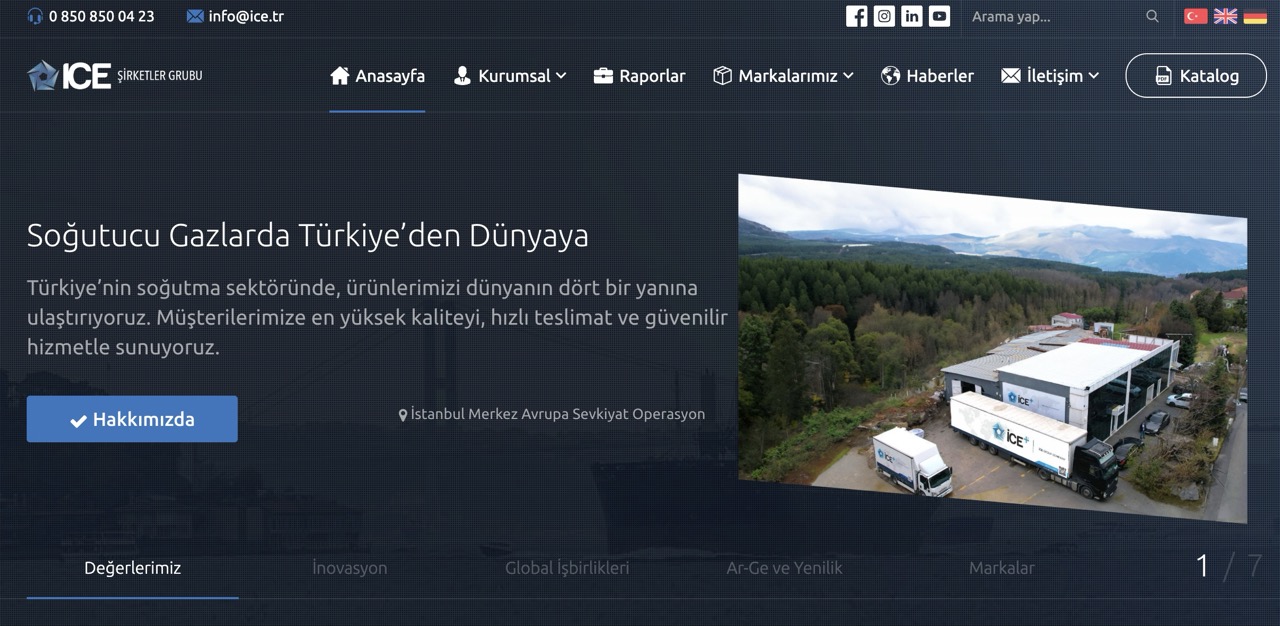
Task: Open the Instagram page via its icon
Action: [x=884, y=16]
